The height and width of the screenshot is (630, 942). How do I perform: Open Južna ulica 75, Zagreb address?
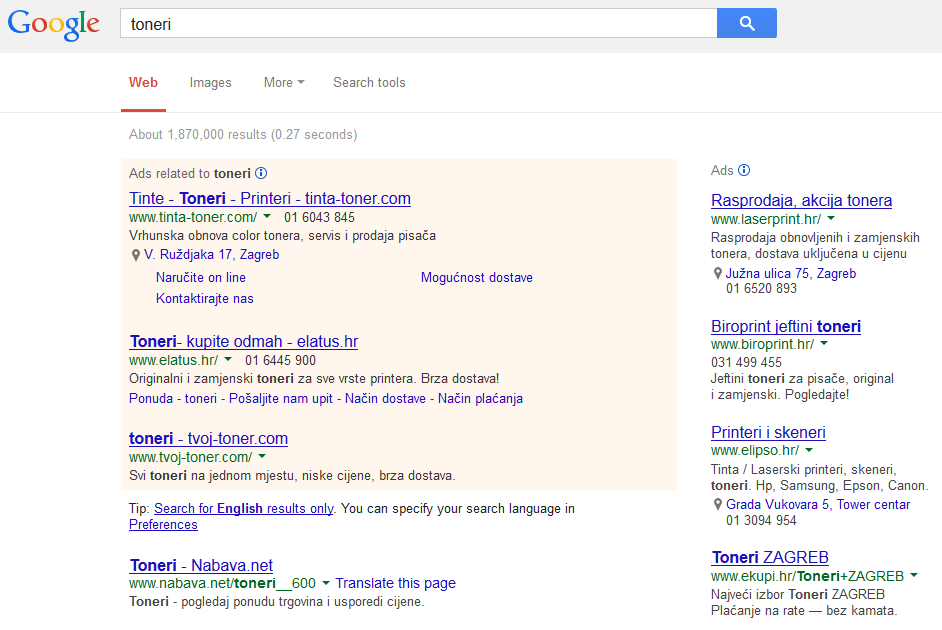[x=791, y=273]
